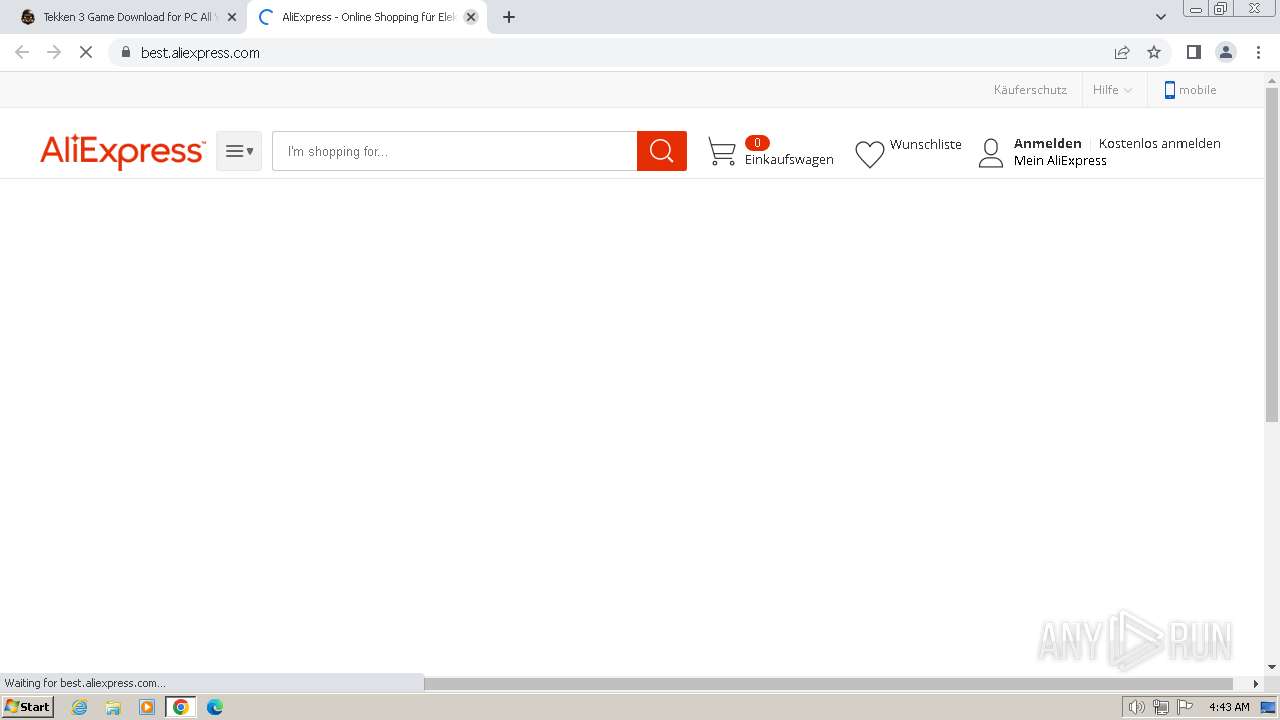
Task: Click the I'm shopping for search field
Action: pyautogui.click(x=455, y=151)
